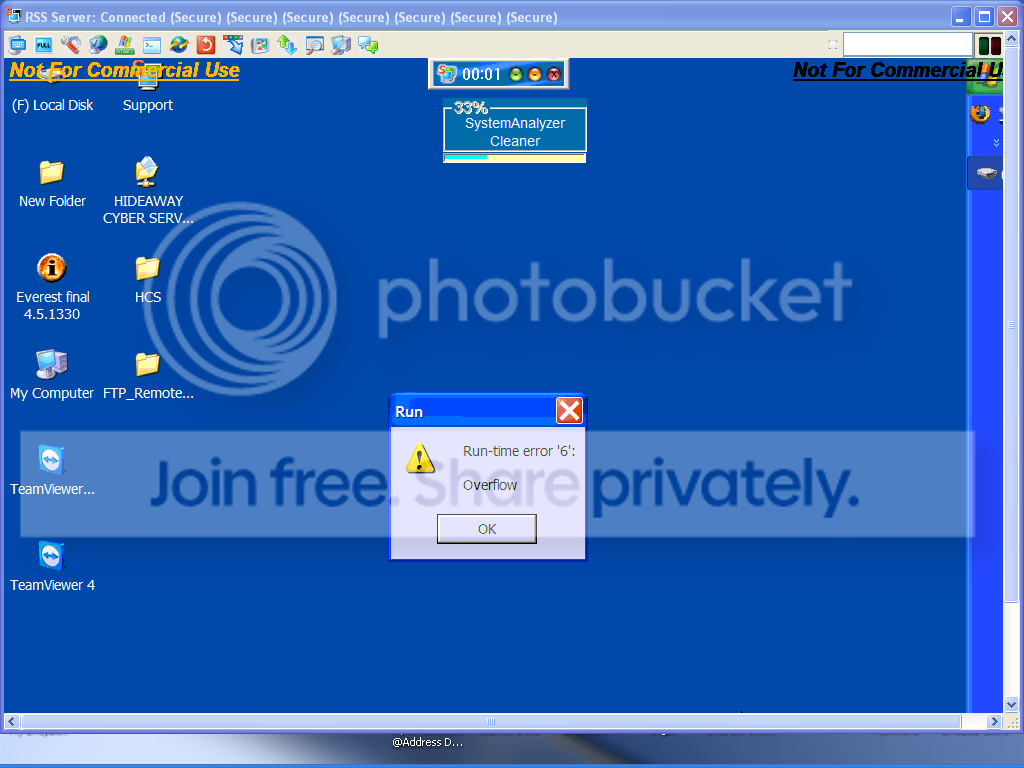Click the blue arrow with colored squares icon
Image resolution: width=1024 pixels, height=768 pixels.
(233, 45)
